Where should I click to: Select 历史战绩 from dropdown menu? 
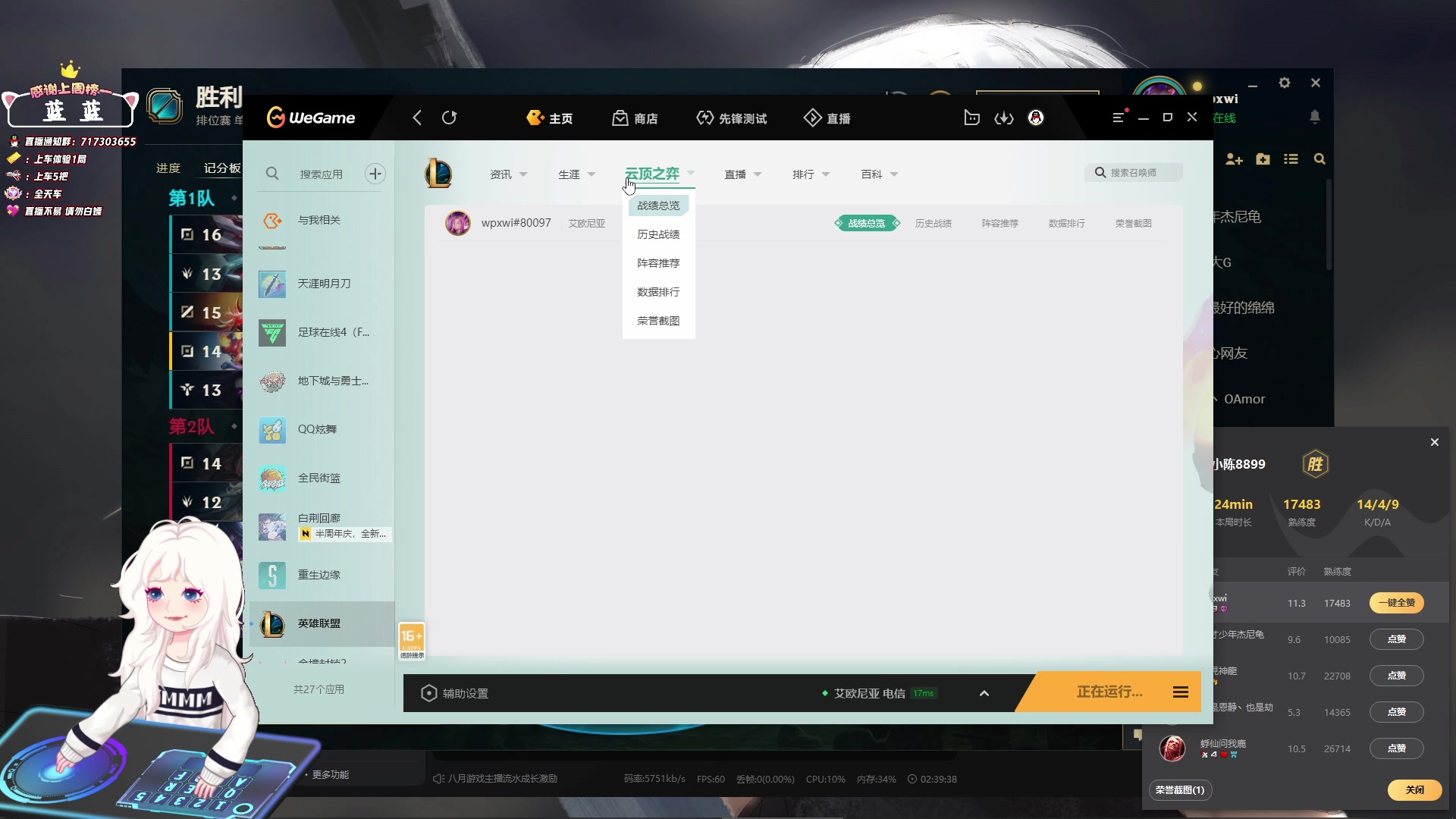(x=657, y=233)
